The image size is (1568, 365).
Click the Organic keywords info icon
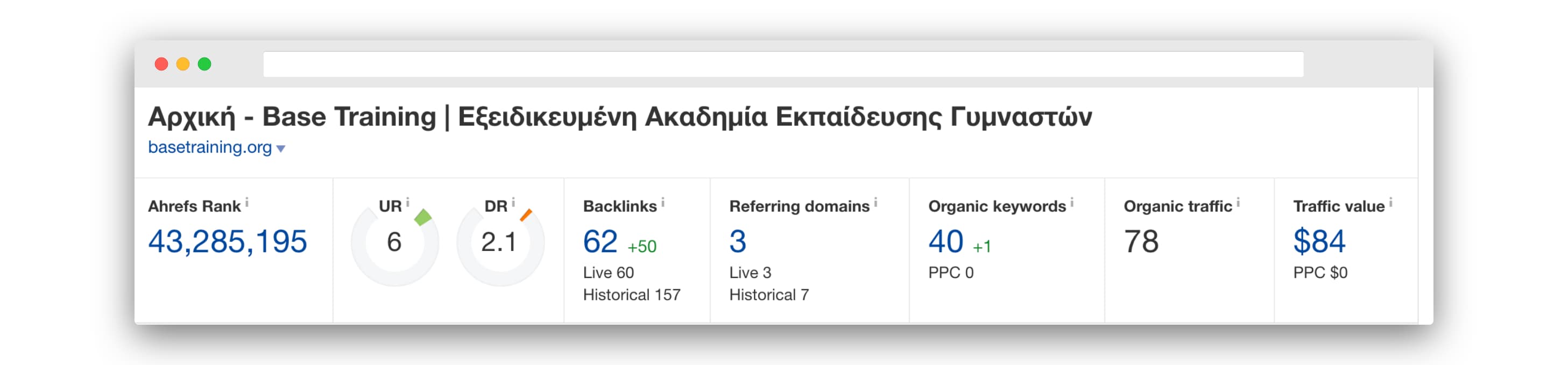point(1072,203)
